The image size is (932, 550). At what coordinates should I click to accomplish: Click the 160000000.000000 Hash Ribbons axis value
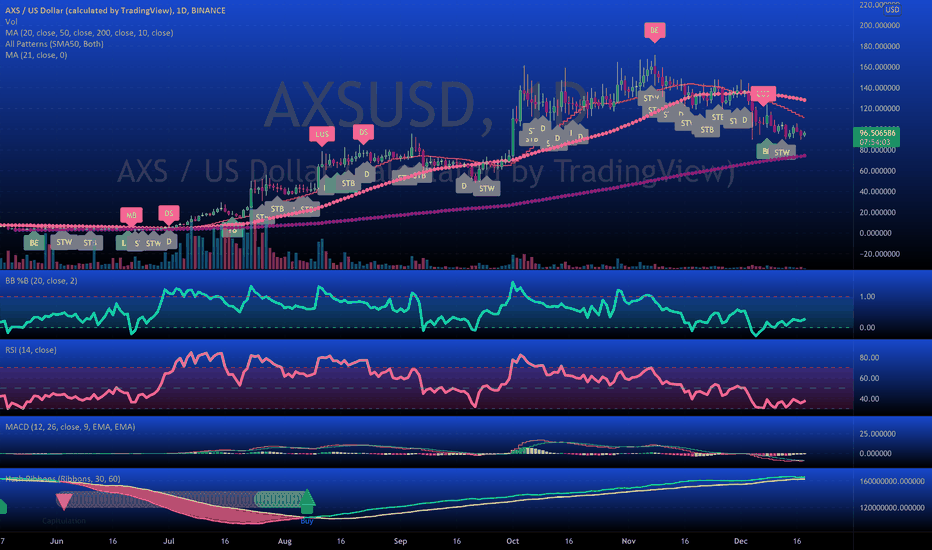892,481
